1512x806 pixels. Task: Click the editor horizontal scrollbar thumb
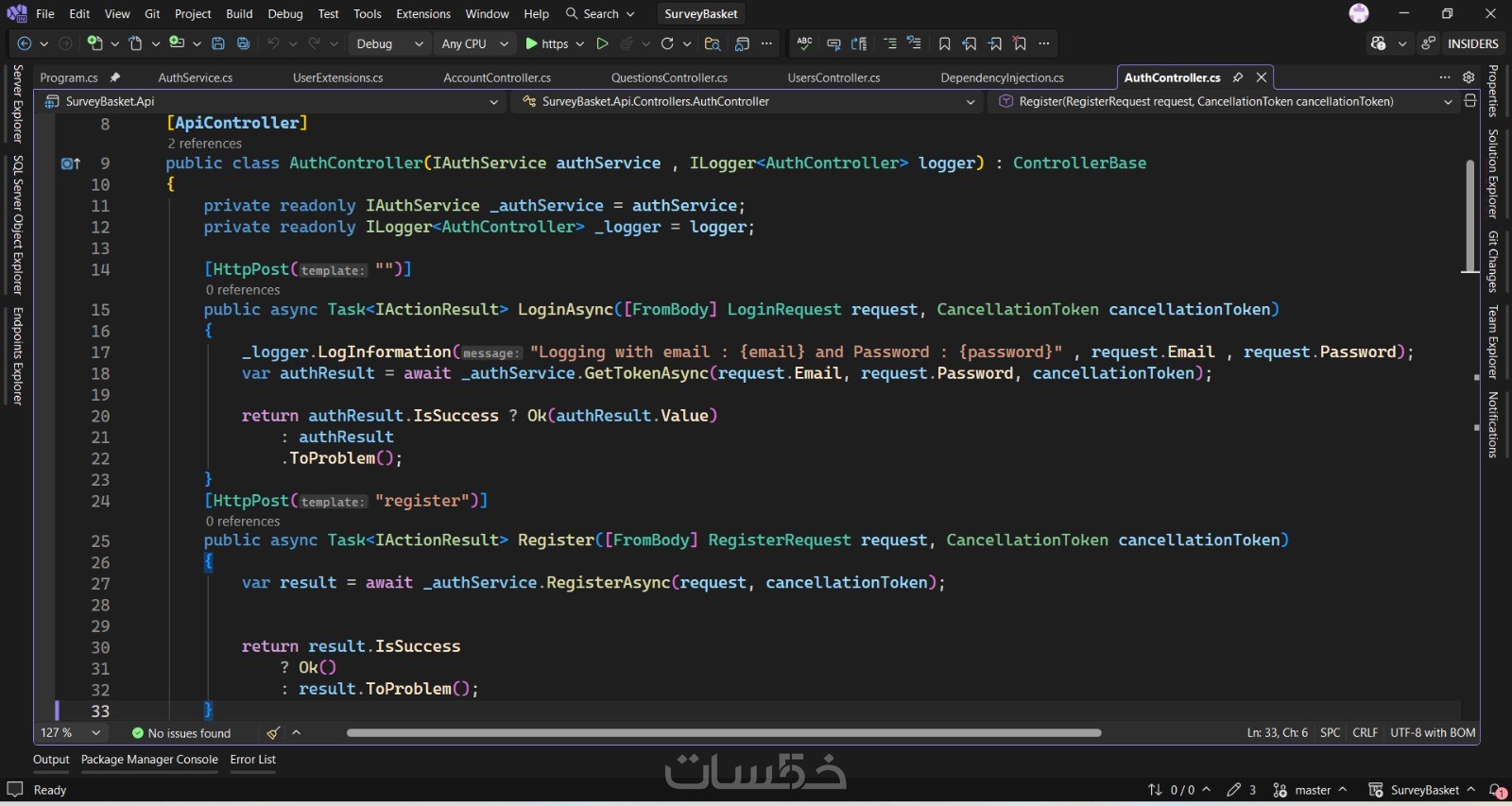point(724,732)
